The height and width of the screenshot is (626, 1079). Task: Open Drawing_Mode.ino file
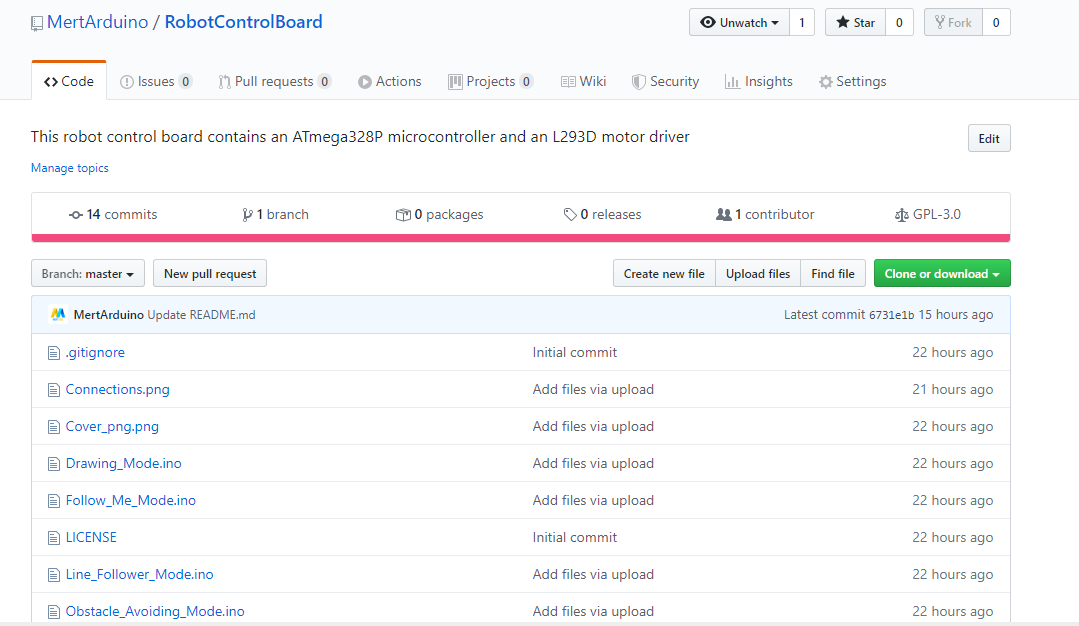124,464
